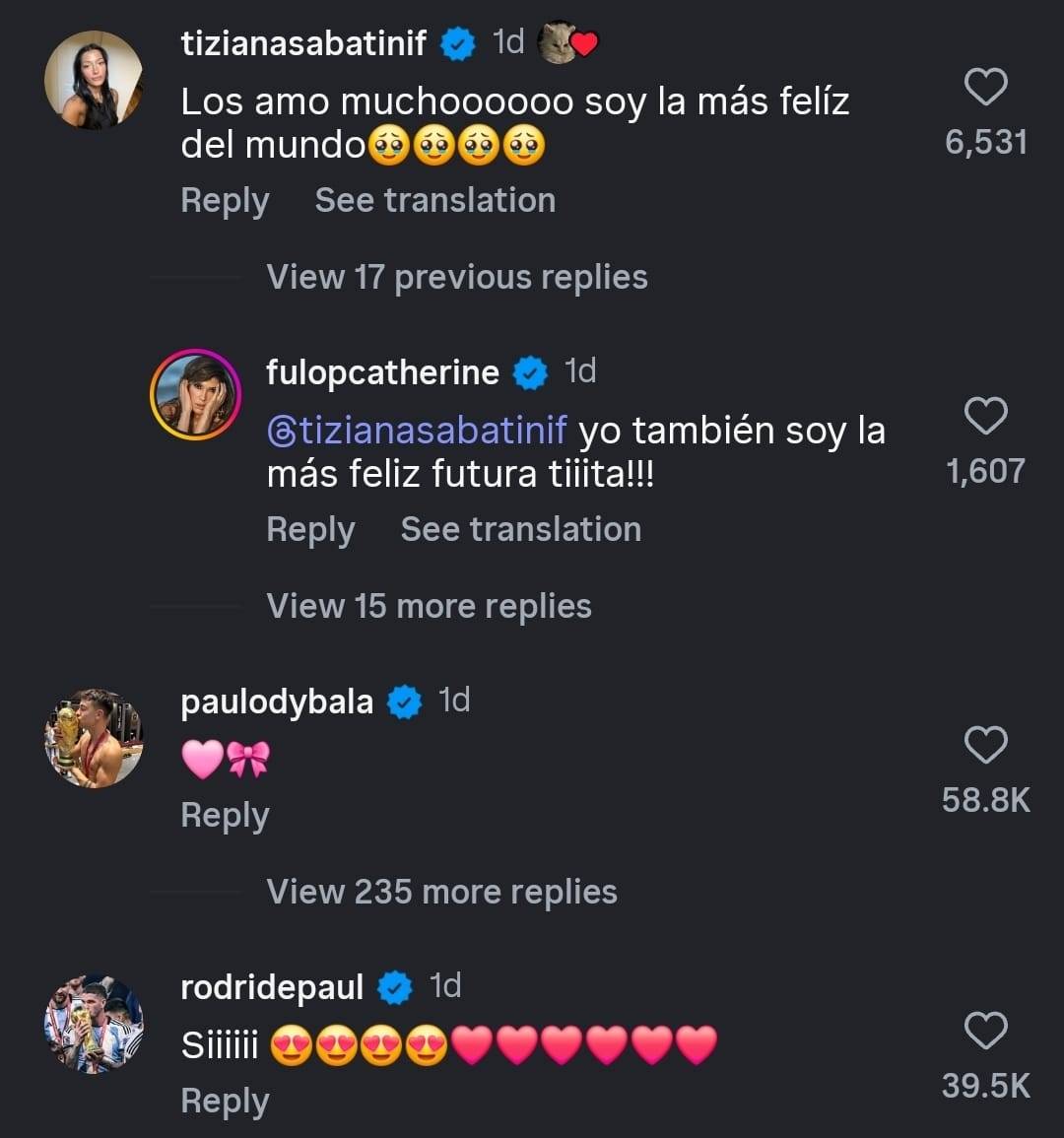Reply to paulodybala's comment

(x=225, y=816)
